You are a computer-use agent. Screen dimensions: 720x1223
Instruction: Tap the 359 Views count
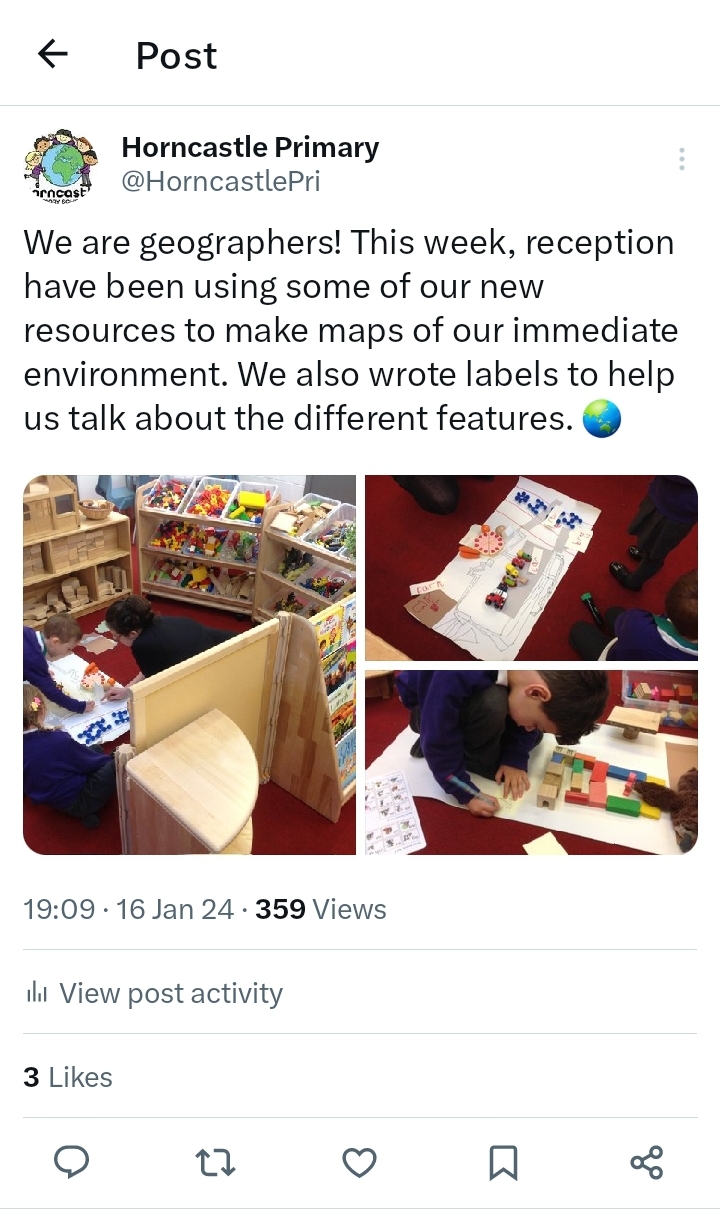pos(321,909)
